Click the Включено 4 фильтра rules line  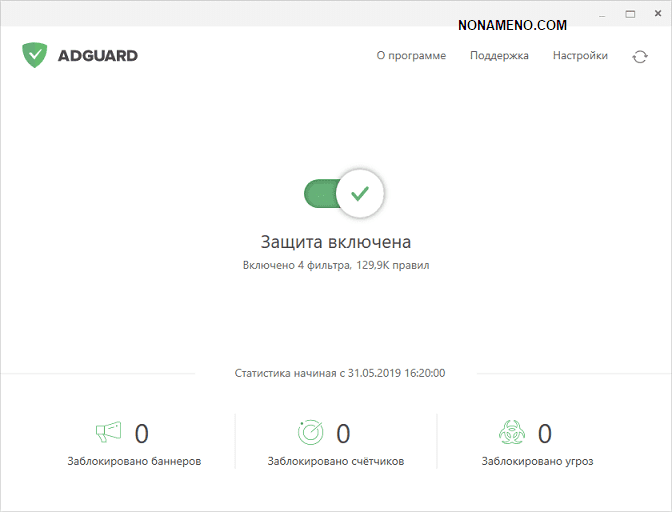(x=336, y=266)
